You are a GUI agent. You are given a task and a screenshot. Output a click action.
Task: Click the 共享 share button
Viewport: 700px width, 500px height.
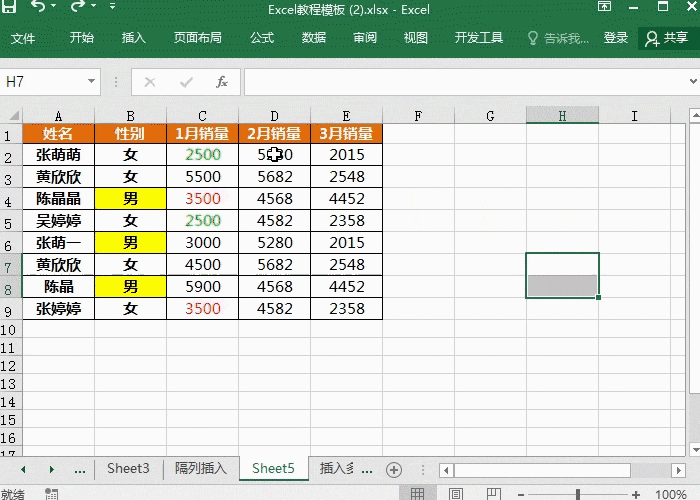click(667, 38)
